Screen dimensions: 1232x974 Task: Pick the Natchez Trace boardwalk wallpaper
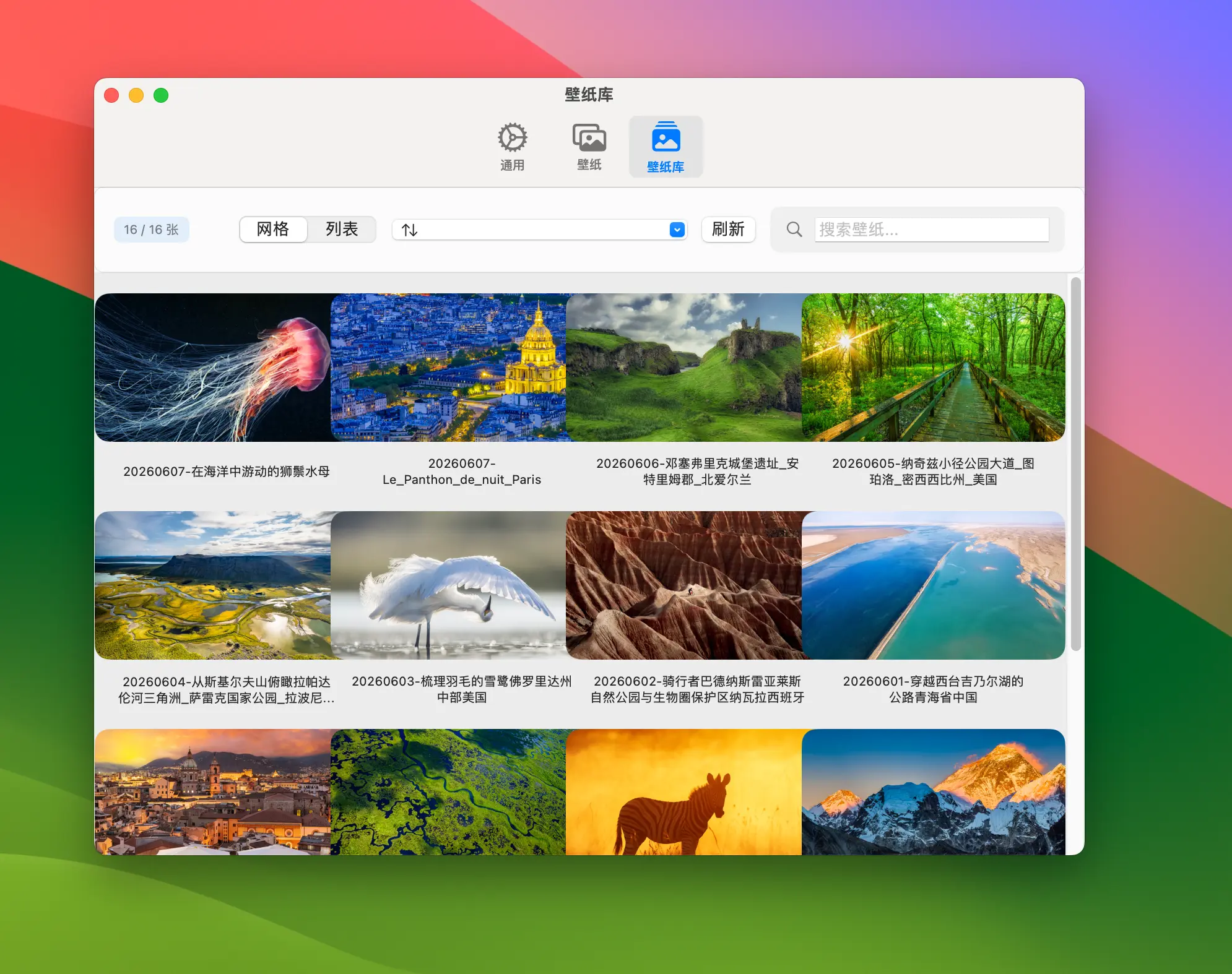click(x=933, y=368)
